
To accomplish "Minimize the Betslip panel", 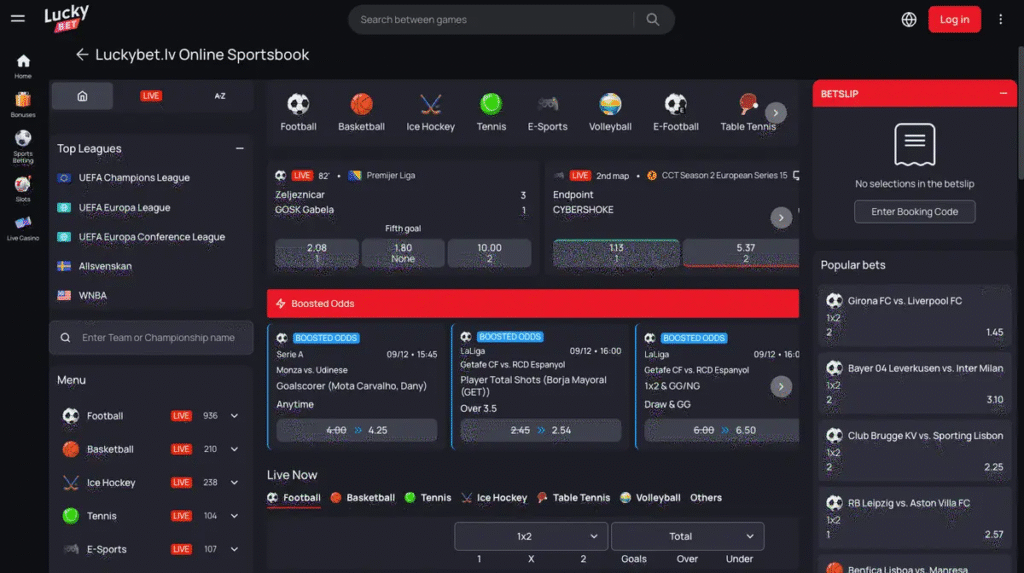I will [1003, 93].
